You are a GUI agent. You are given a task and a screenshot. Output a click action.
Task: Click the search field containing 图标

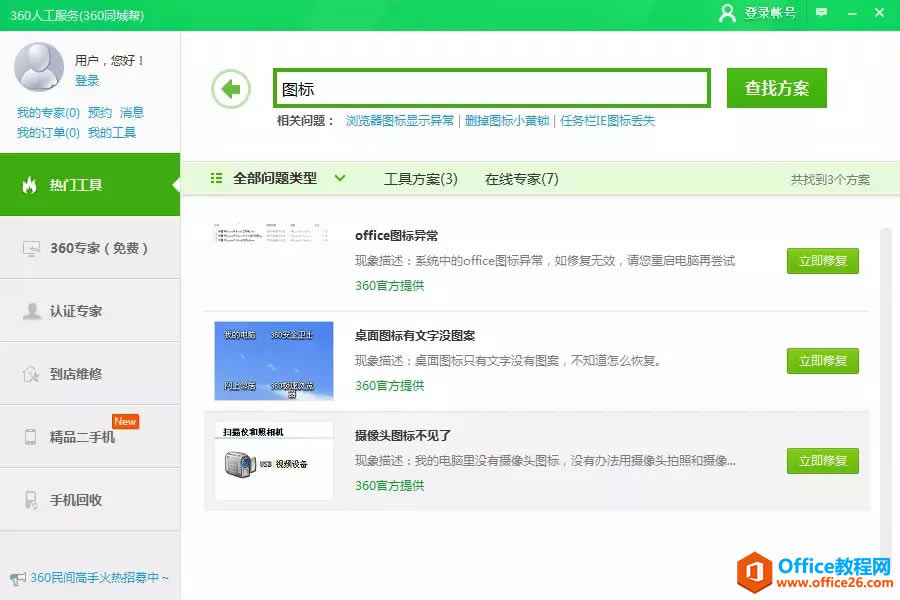pyautogui.click(x=491, y=89)
